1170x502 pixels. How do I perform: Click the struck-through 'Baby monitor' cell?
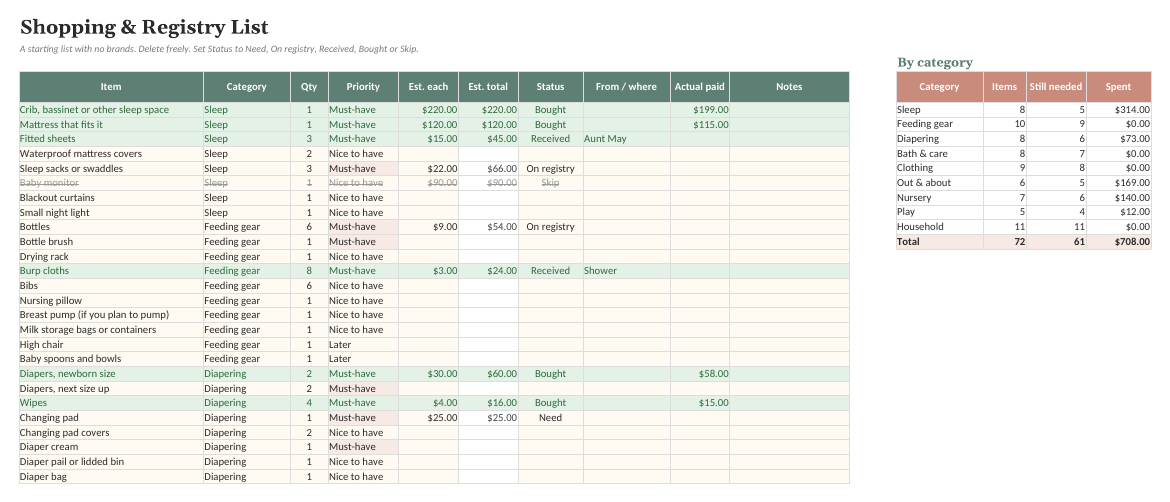tap(111, 183)
